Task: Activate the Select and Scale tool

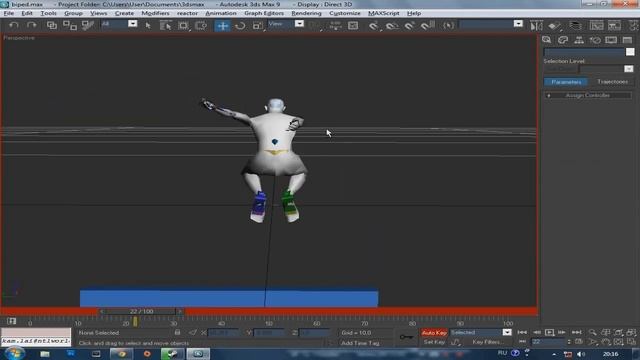Action: [x=258, y=26]
